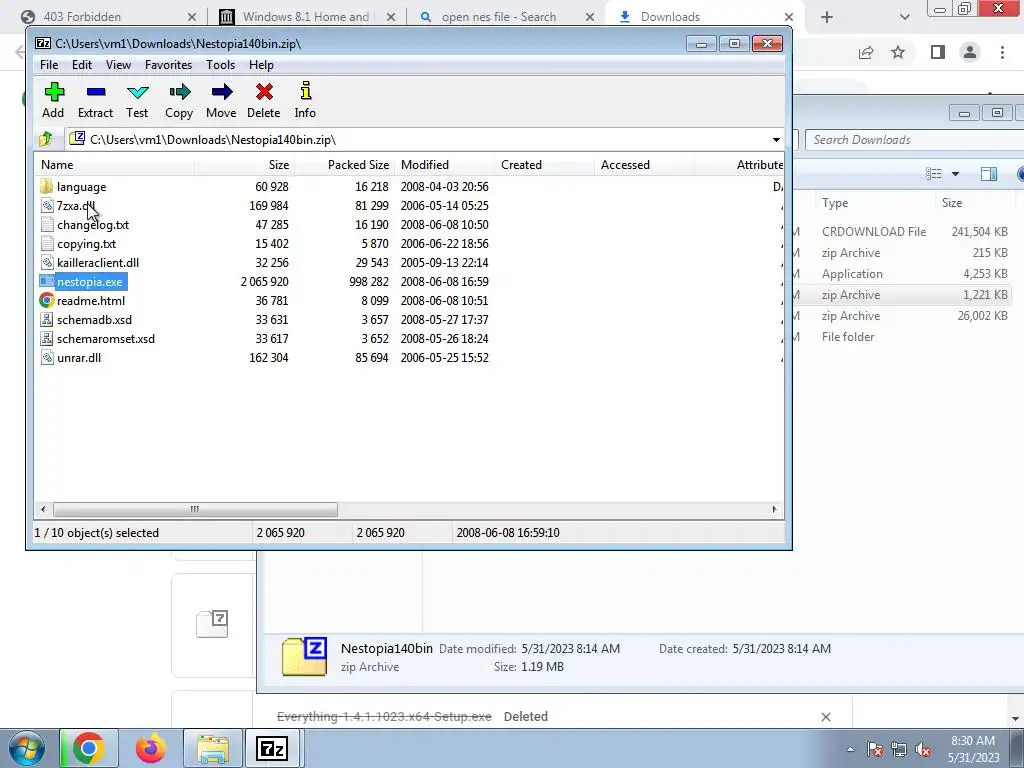Image resolution: width=1024 pixels, height=768 pixels.
Task: Click the green Add toolbar icon
Action: (54, 92)
